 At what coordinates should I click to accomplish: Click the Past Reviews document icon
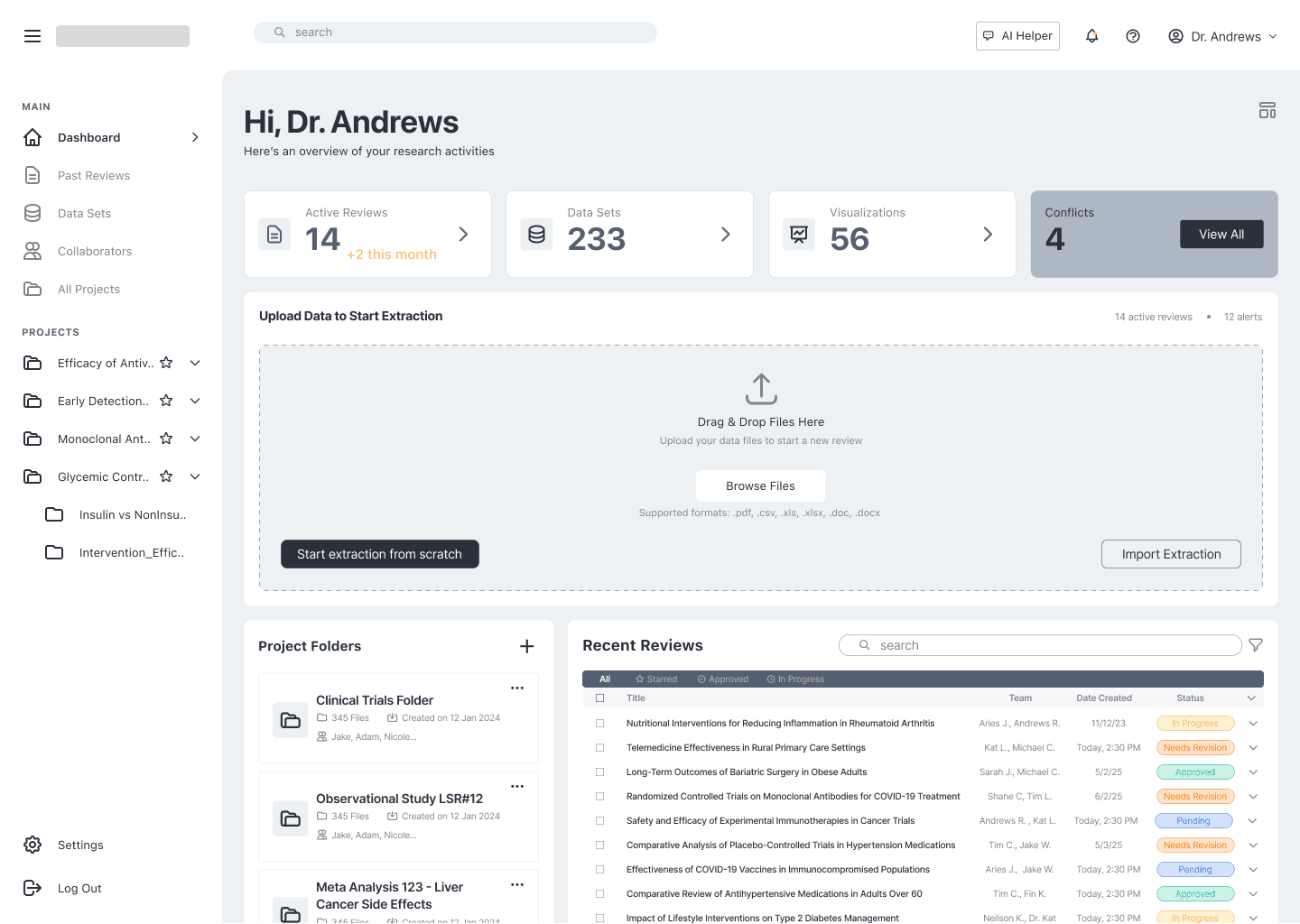(32, 175)
